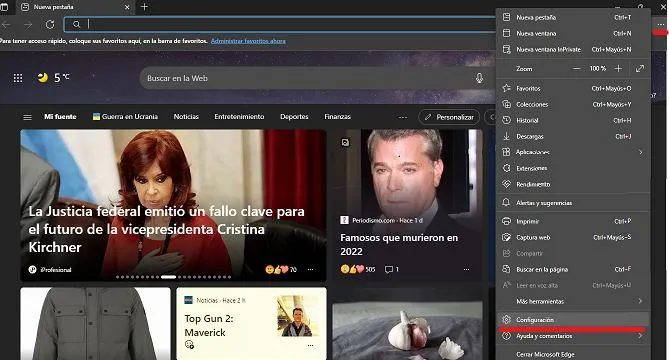
Task: Select the Noticias feed tab
Action: click(186, 116)
